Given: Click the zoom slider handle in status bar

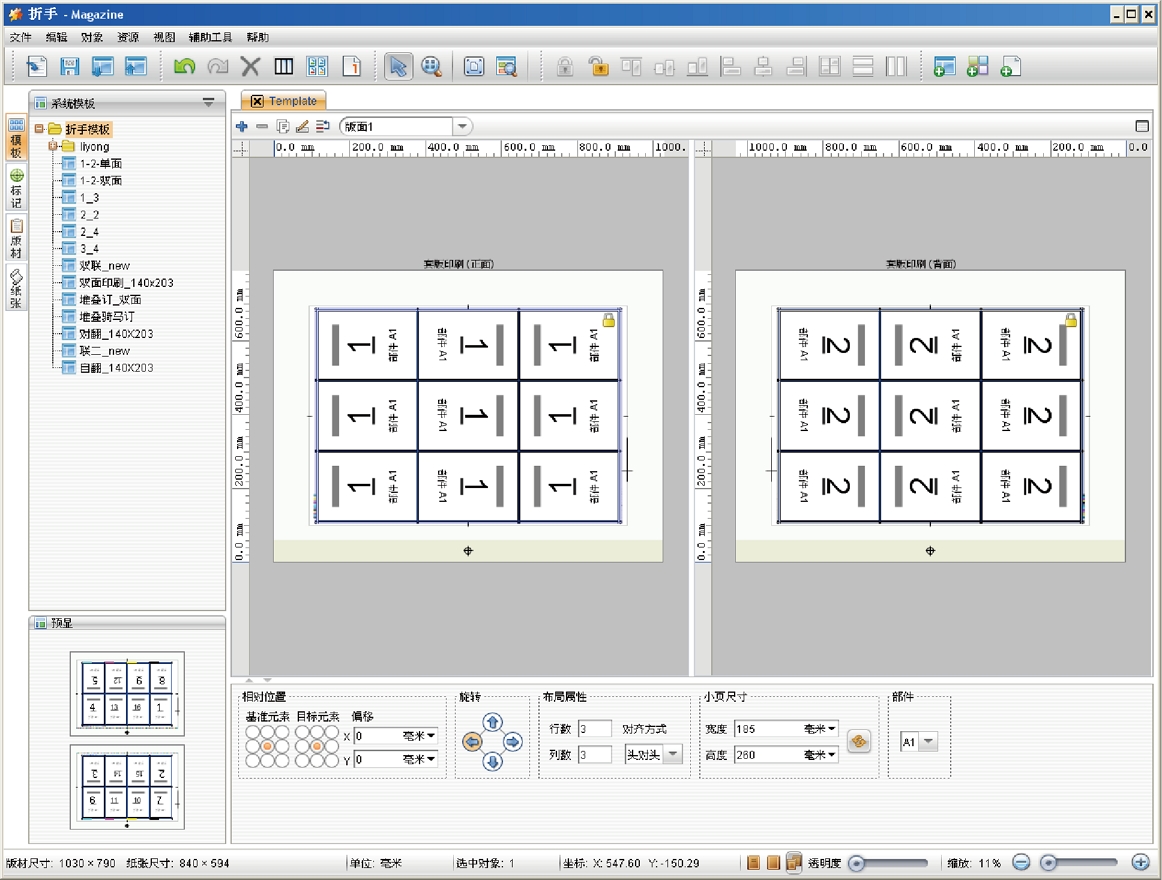Looking at the screenshot, I should pos(1049,862).
